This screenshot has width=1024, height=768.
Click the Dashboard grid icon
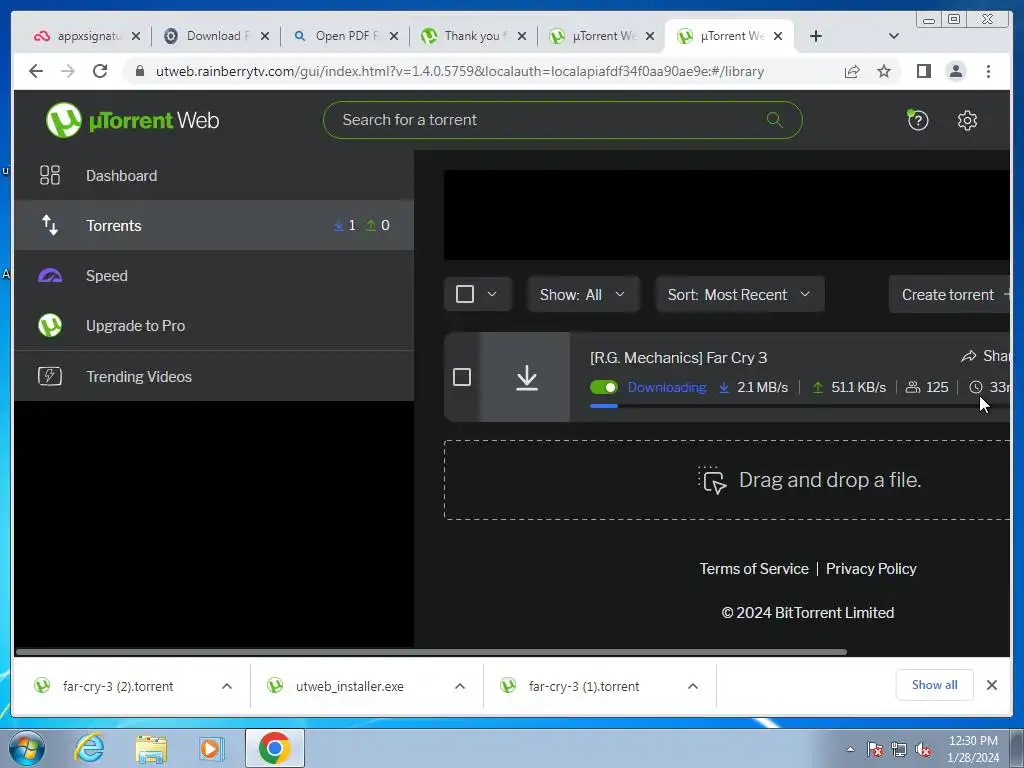tap(50, 175)
